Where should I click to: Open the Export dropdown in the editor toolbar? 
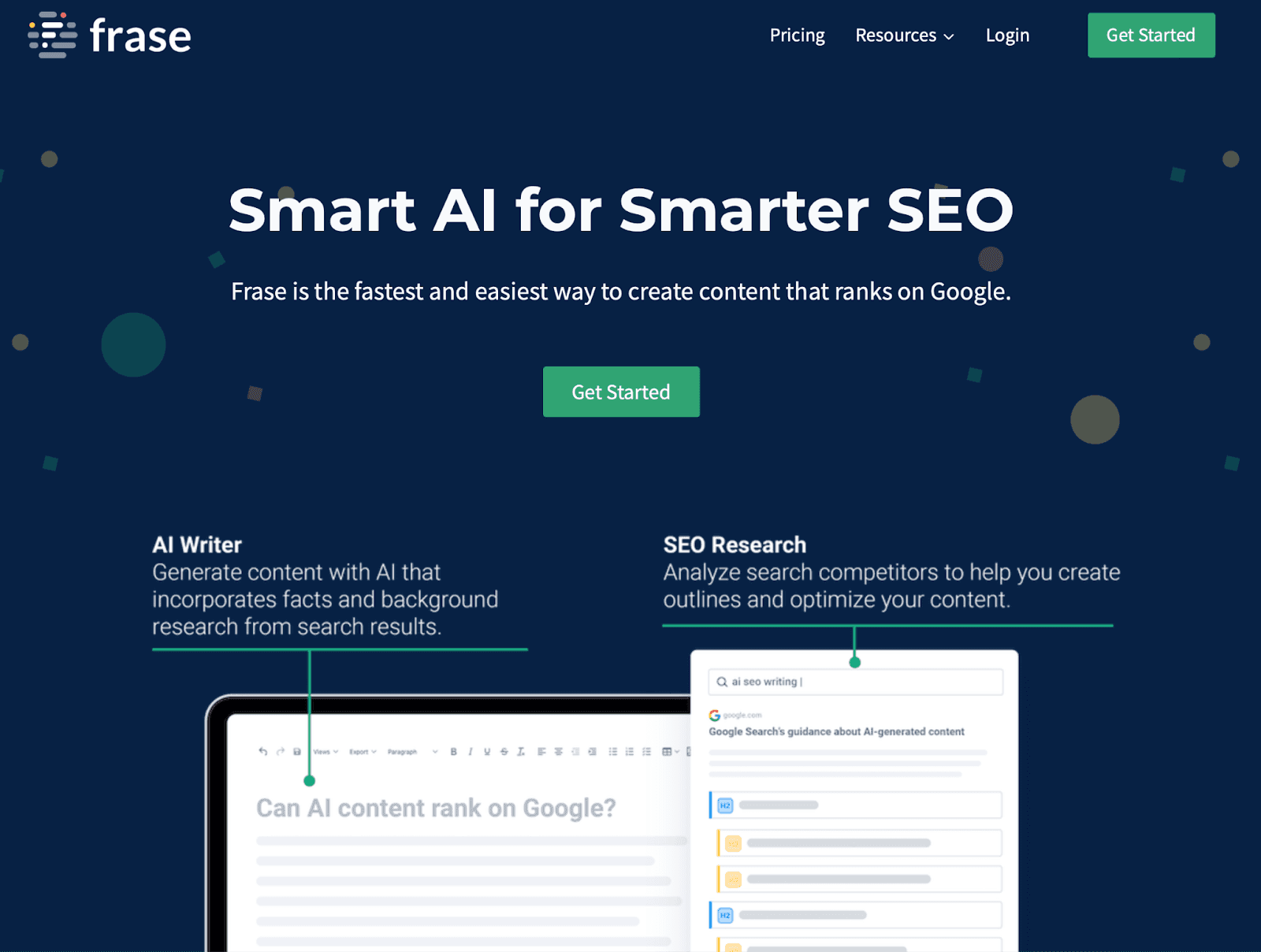[x=363, y=752]
